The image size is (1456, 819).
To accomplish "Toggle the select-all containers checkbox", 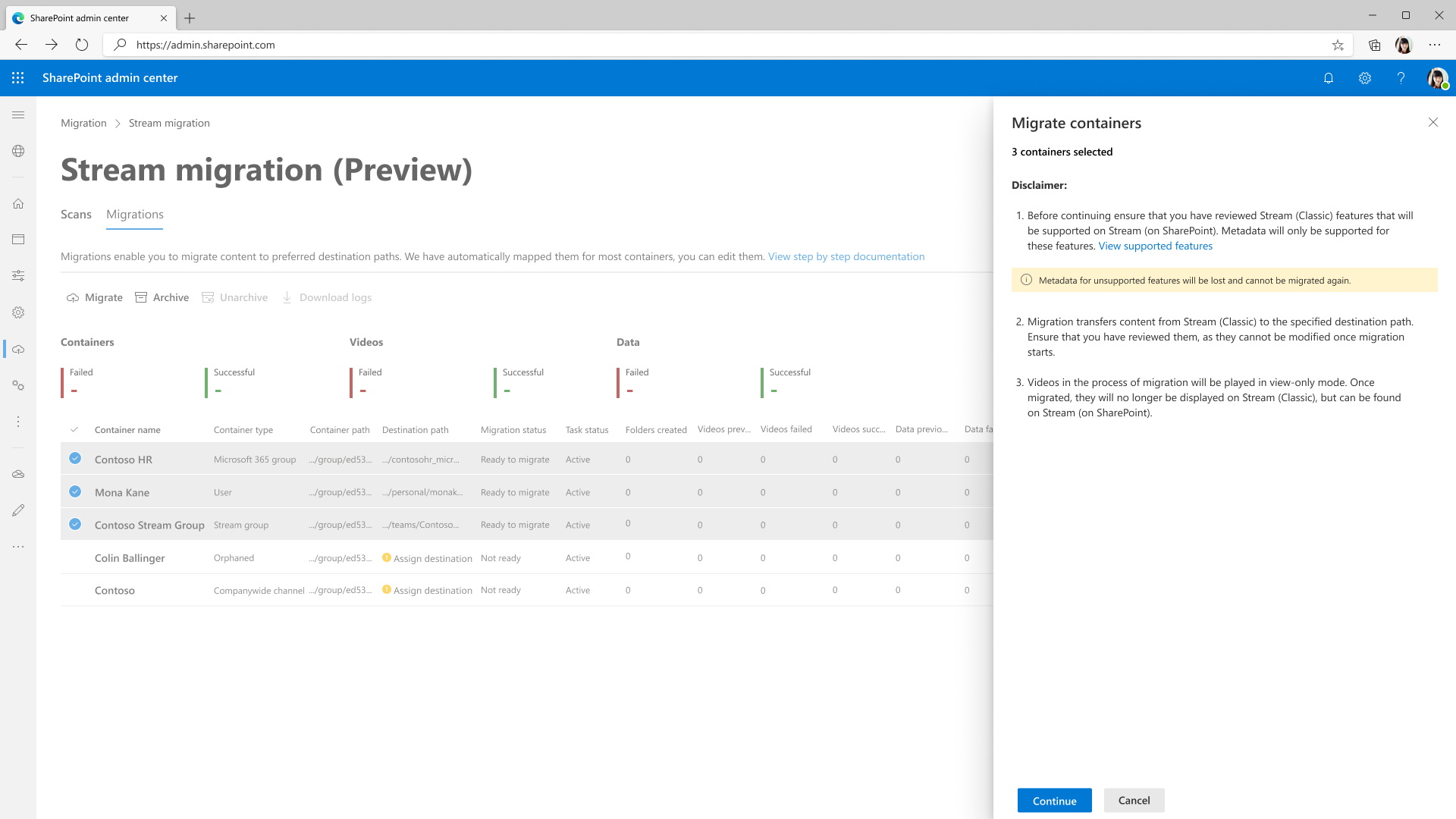I will click(x=75, y=428).
